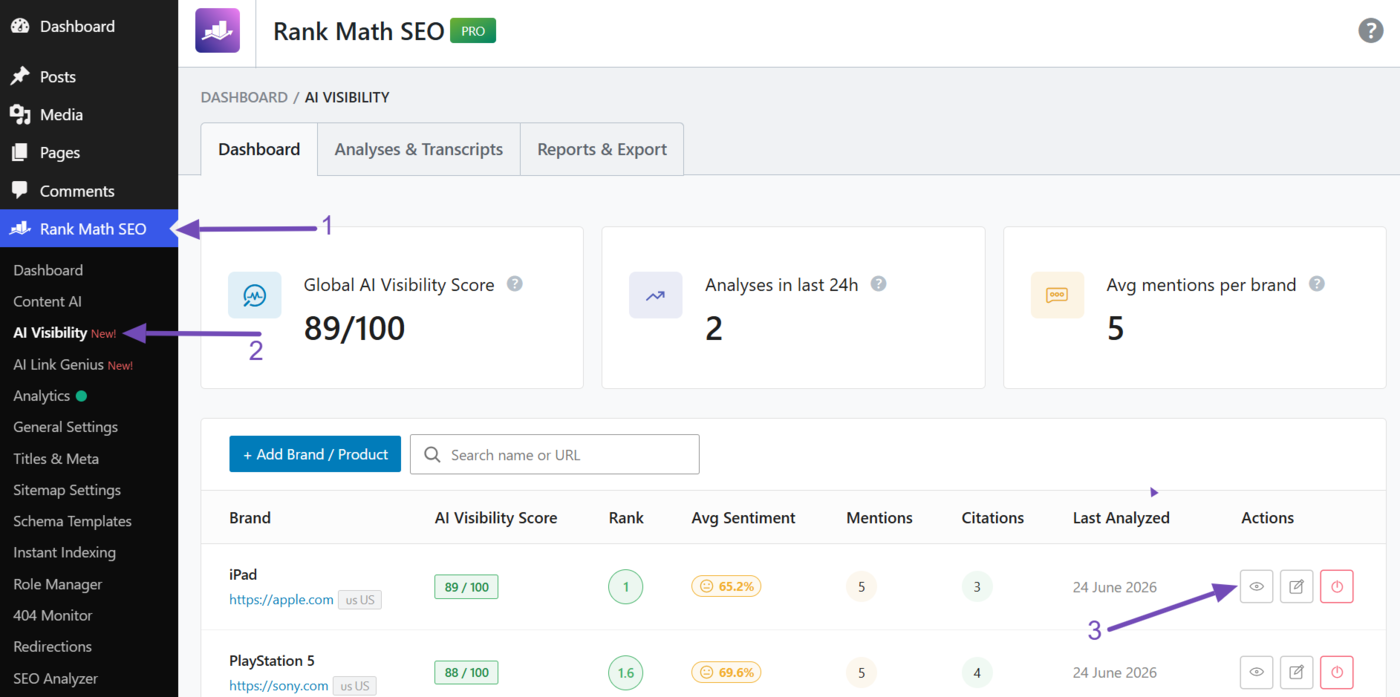
Task: Click the 88 / 100 score badge
Action: point(466,673)
